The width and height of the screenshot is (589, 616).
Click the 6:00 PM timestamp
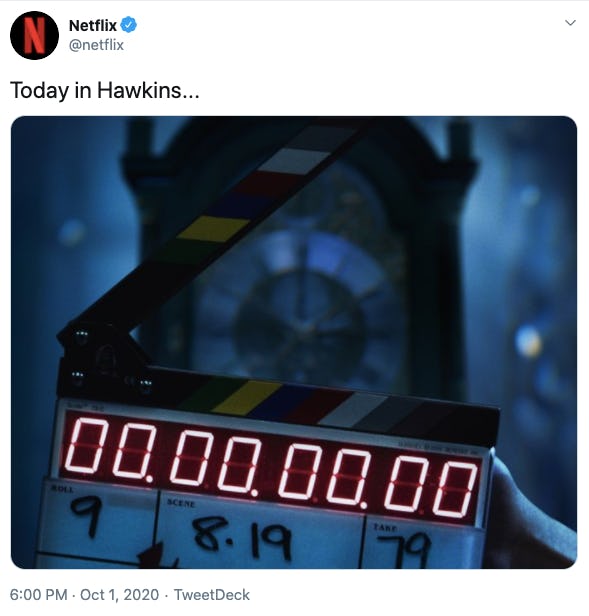39,595
